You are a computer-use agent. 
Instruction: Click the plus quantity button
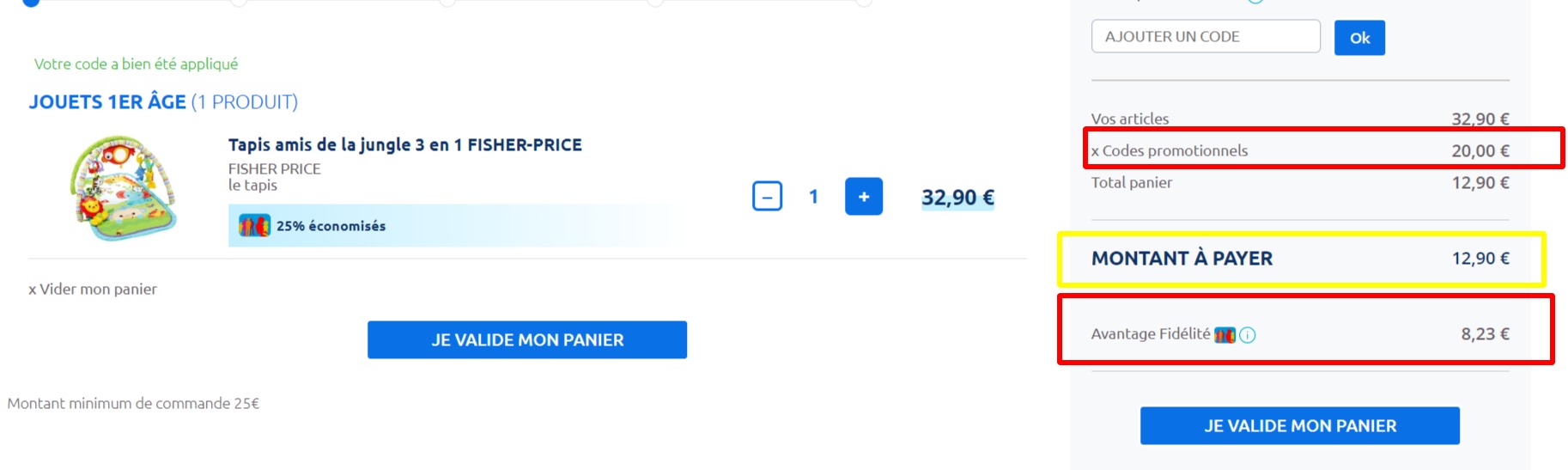pos(863,197)
